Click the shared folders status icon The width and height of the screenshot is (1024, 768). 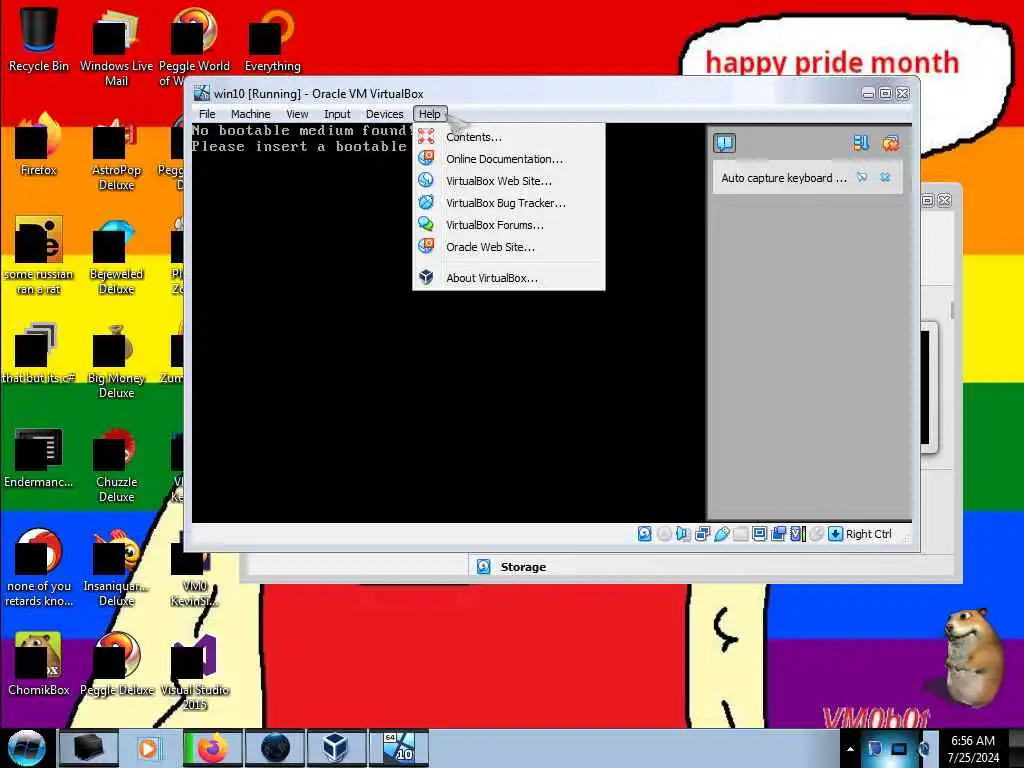tap(741, 534)
